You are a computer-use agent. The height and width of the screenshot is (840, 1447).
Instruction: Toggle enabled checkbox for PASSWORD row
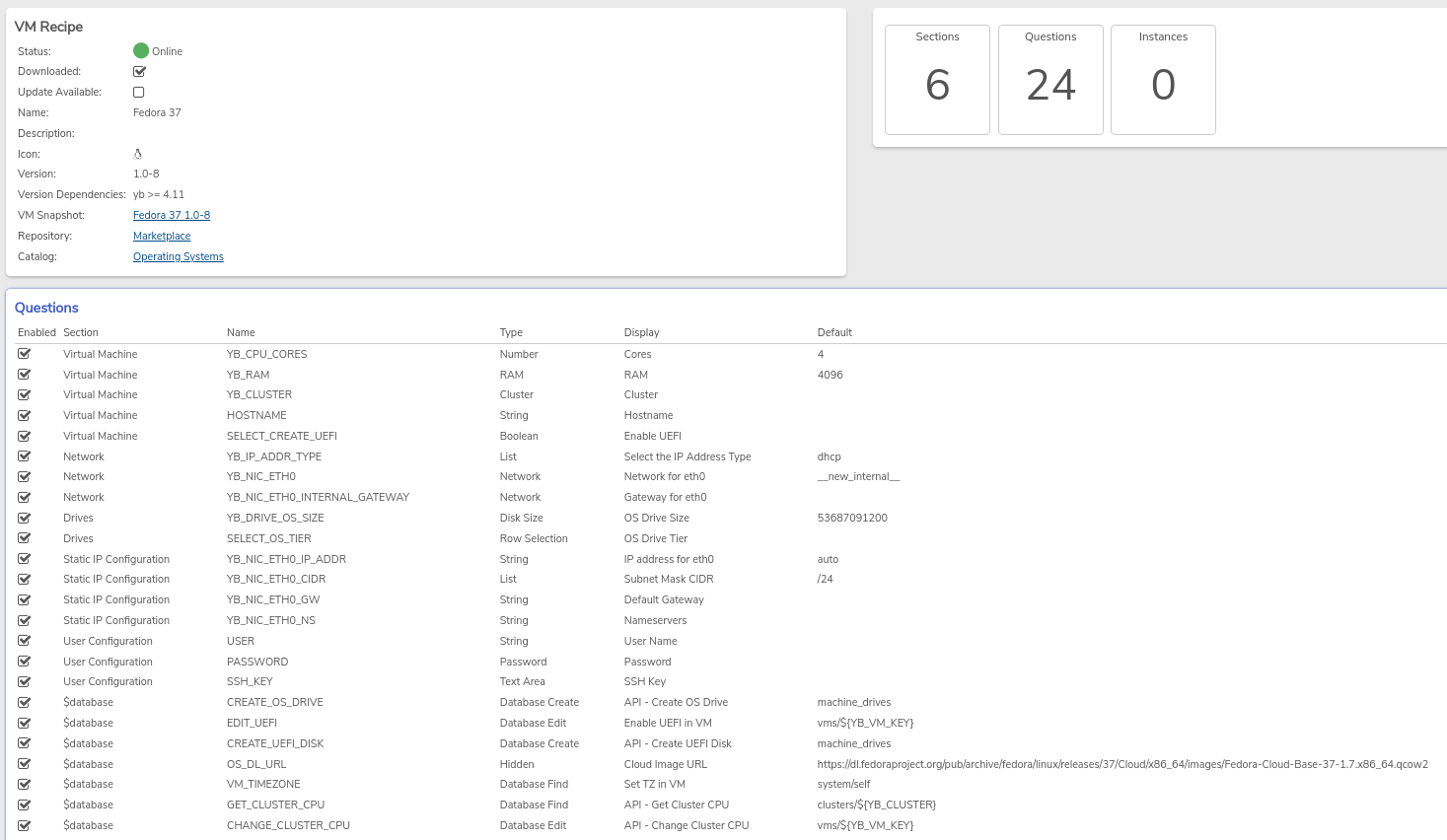(x=25, y=661)
